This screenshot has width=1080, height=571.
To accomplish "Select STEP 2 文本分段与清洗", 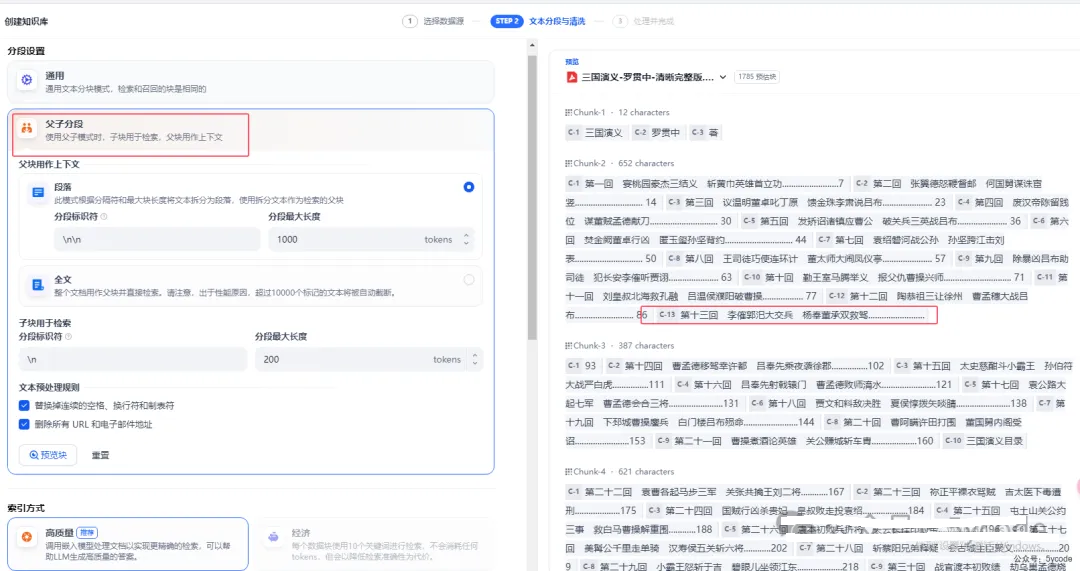I will (x=538, y=21).
